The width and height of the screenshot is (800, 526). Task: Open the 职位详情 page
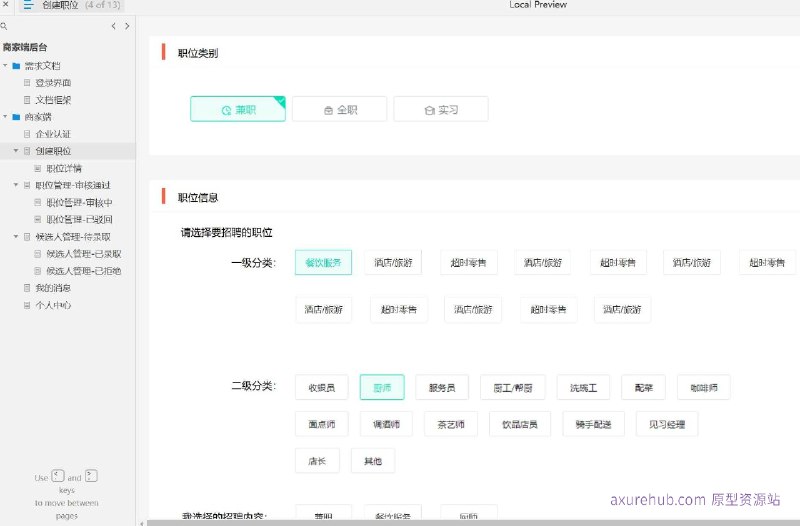click(x=64, y=168)
